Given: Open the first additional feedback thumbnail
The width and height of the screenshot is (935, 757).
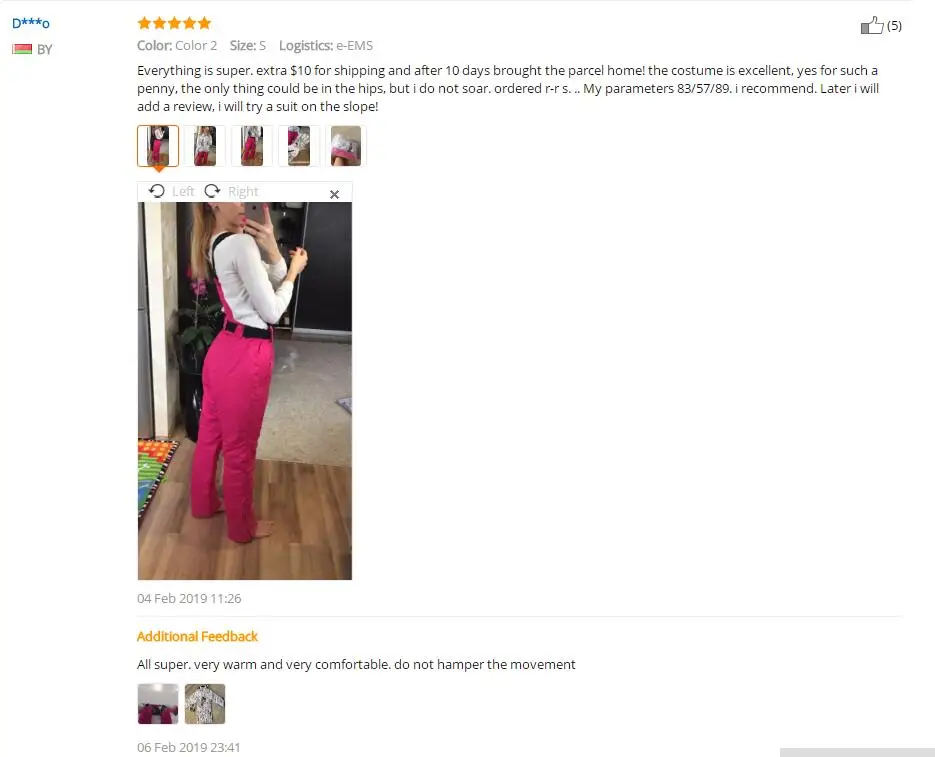Looking at the screenshot, I should 158,704.
